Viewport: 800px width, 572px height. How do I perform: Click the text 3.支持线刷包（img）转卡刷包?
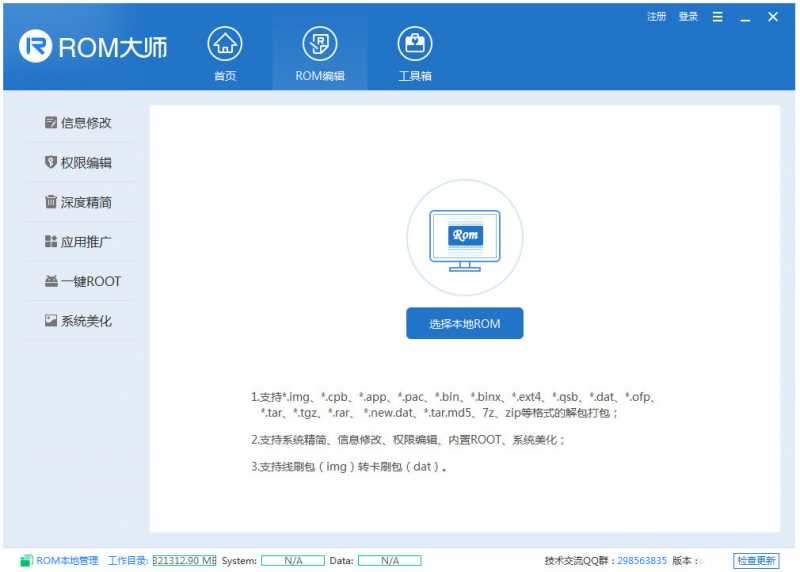click(x=348, y=466)
